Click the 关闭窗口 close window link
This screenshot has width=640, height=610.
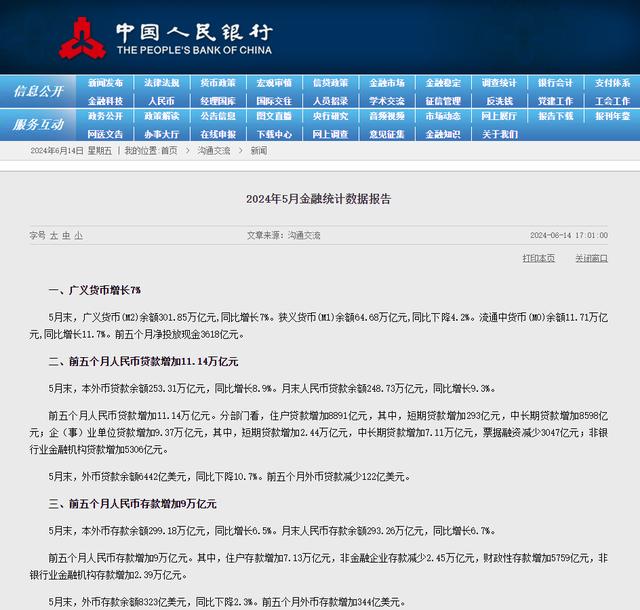tap(591, 258)
